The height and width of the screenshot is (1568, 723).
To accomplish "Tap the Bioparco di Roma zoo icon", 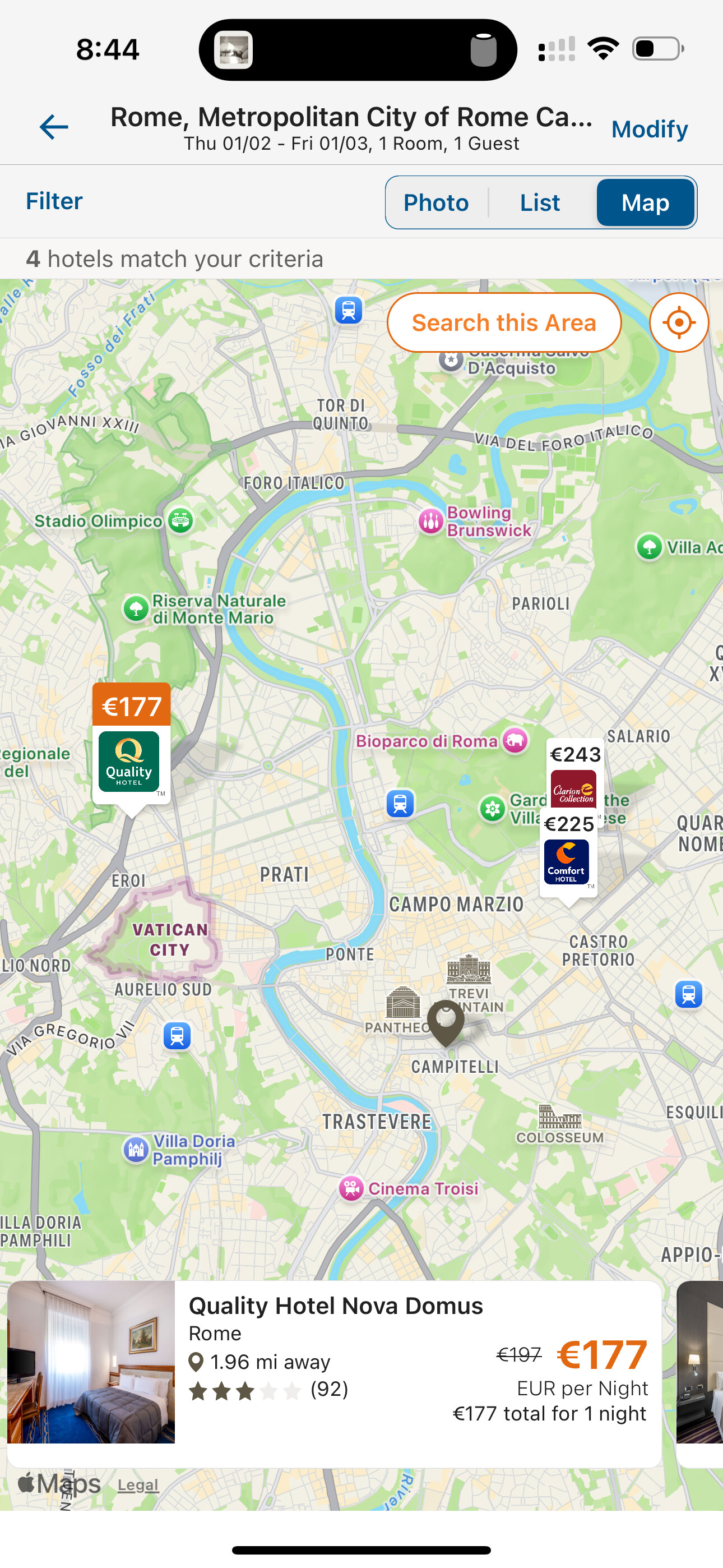I will tap(516, 741).
